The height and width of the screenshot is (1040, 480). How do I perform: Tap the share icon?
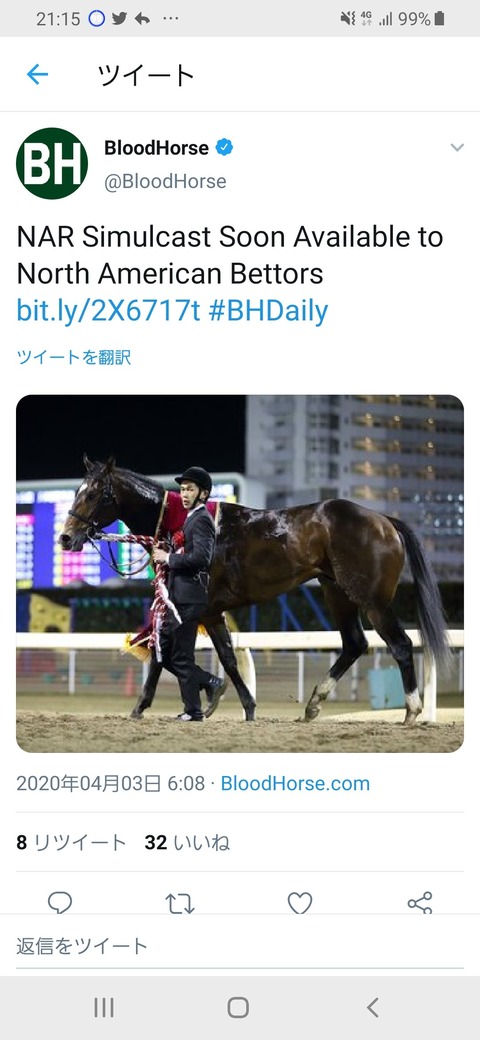coord(420,903)
